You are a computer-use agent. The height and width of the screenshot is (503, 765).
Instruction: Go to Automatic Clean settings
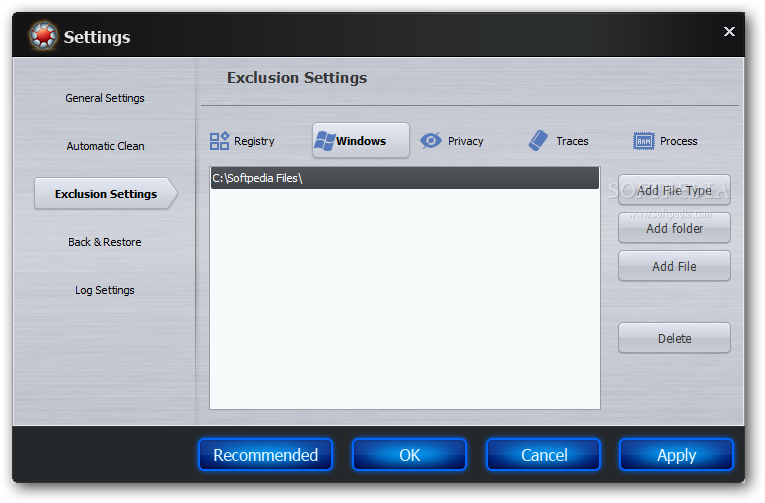coord(105,146)
